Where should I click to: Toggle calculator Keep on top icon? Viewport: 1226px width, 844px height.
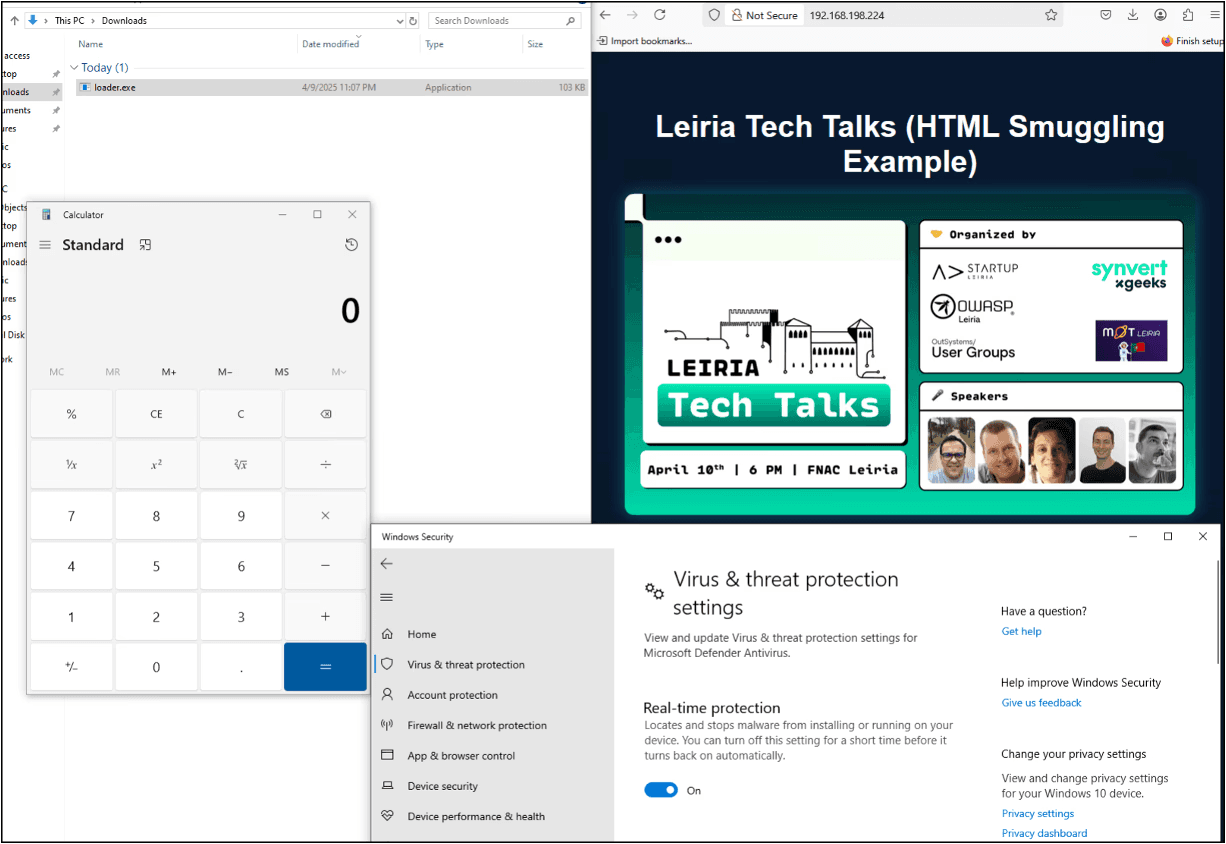click(145, 245)
